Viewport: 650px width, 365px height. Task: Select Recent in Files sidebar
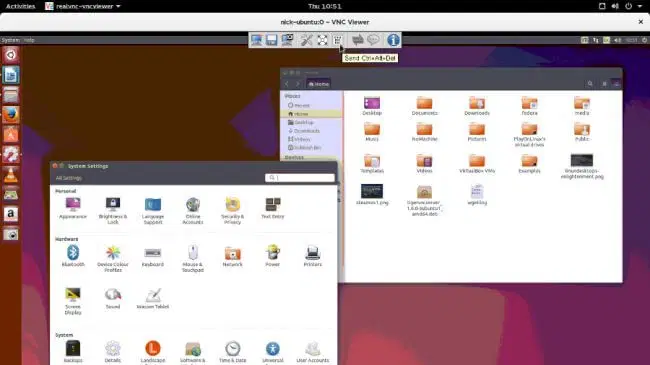(x=312, y=105)
